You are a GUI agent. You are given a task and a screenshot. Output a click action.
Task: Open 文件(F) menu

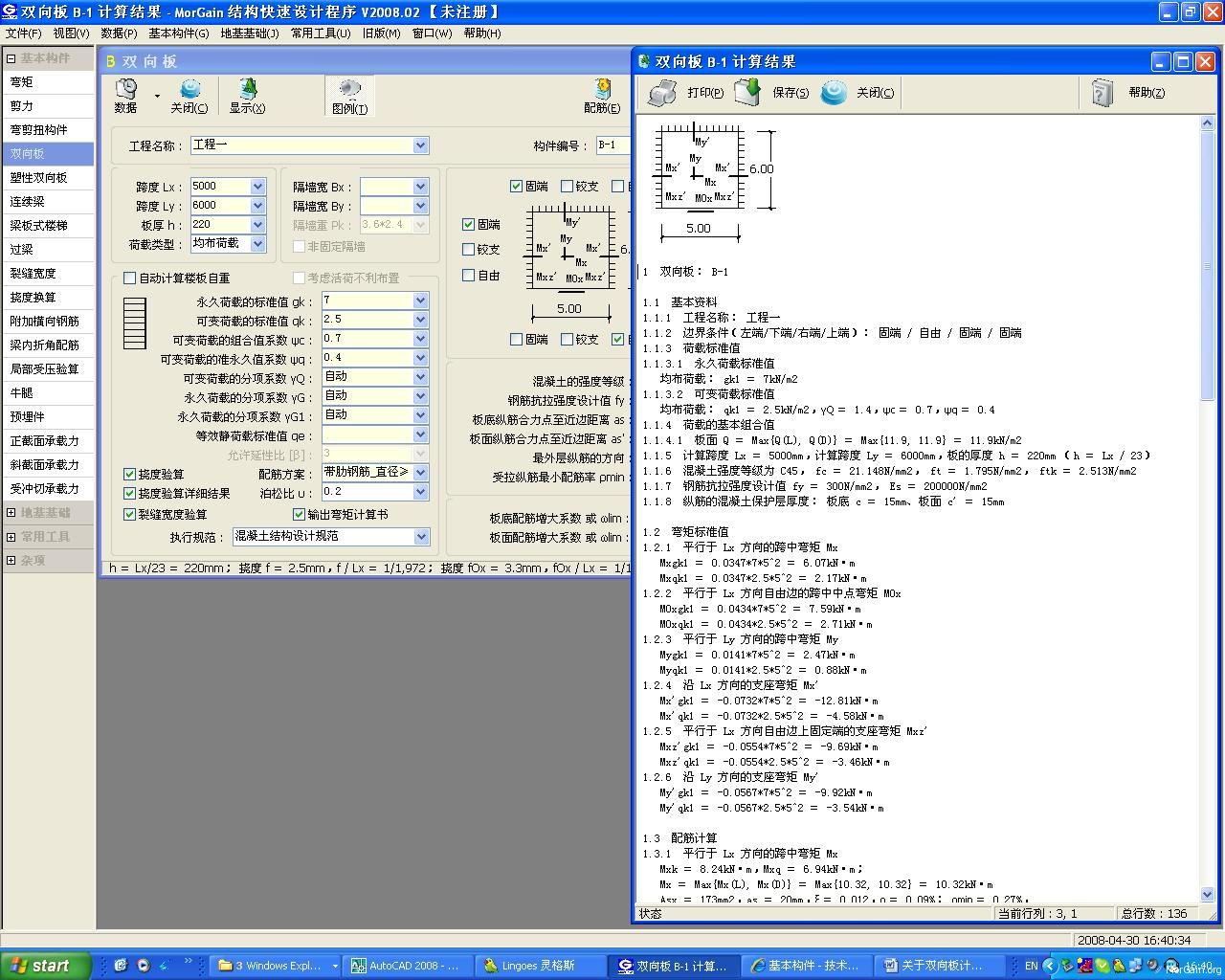click(x=23, y=33)
